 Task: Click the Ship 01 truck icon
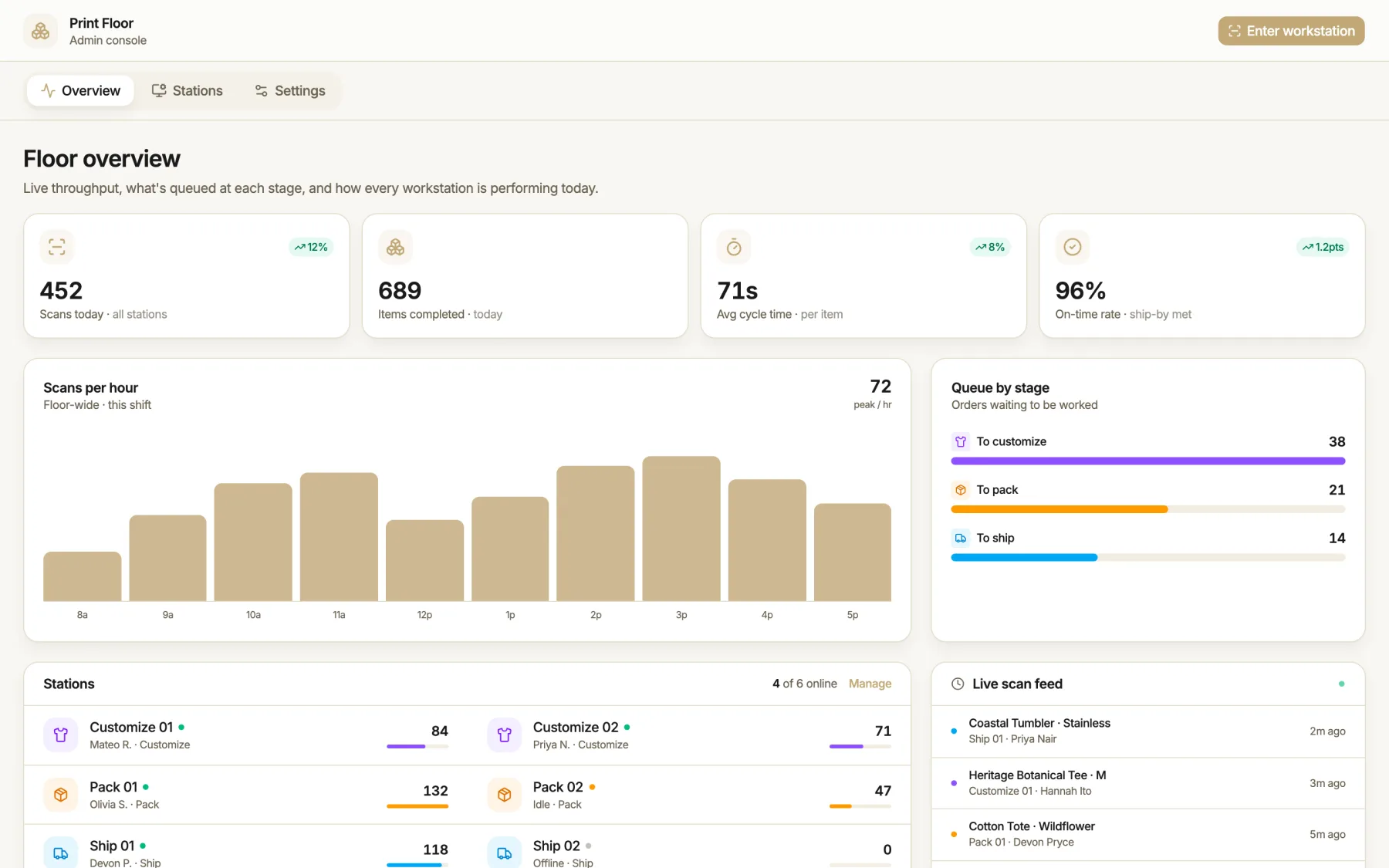pos(61,853)
